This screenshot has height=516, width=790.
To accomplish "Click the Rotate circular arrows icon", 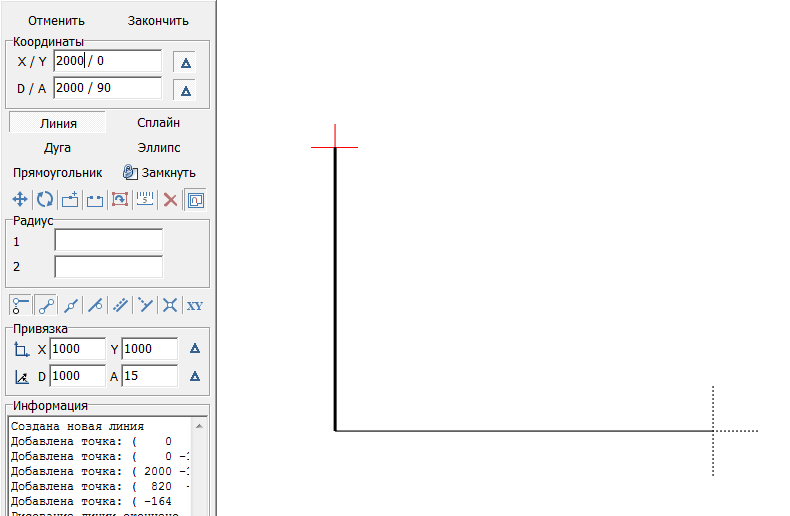I will (x=45, y=200).
